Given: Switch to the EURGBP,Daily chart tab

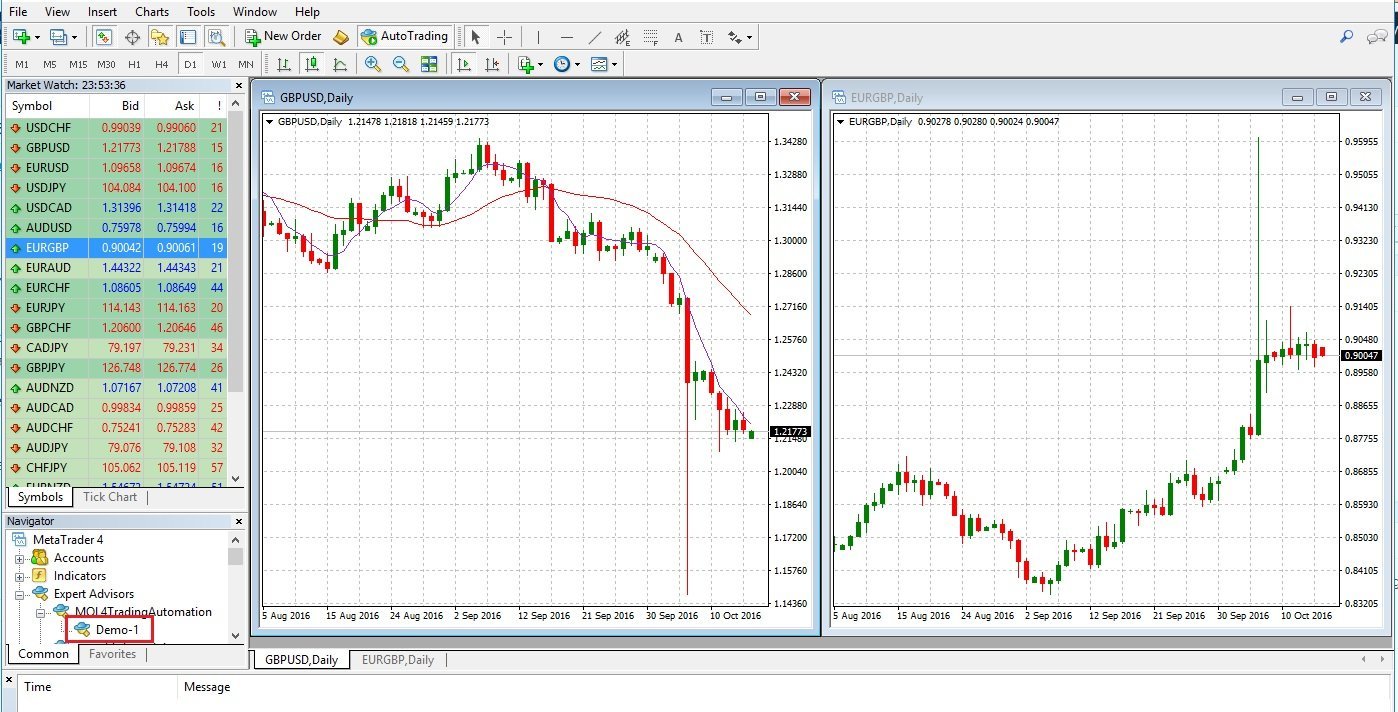Looking at the screenshot, I should pyautogui.click(x=397, y=660).
